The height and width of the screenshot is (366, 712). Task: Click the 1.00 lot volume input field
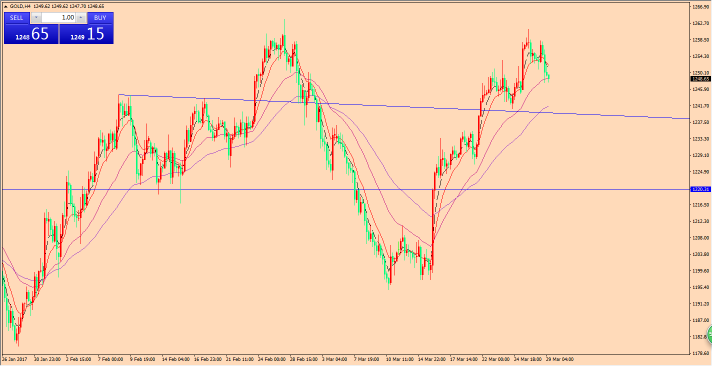click(x=59, y=18)
